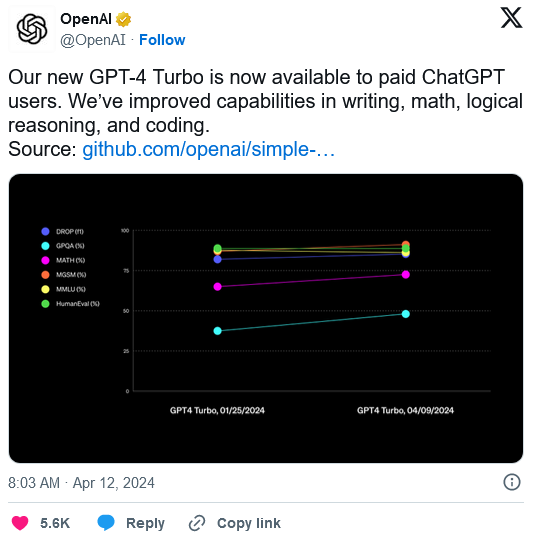This screenshot has width=533, height=541.
Task: Open the github.com/openai/simple source link
Action: [x=208, y=149]
